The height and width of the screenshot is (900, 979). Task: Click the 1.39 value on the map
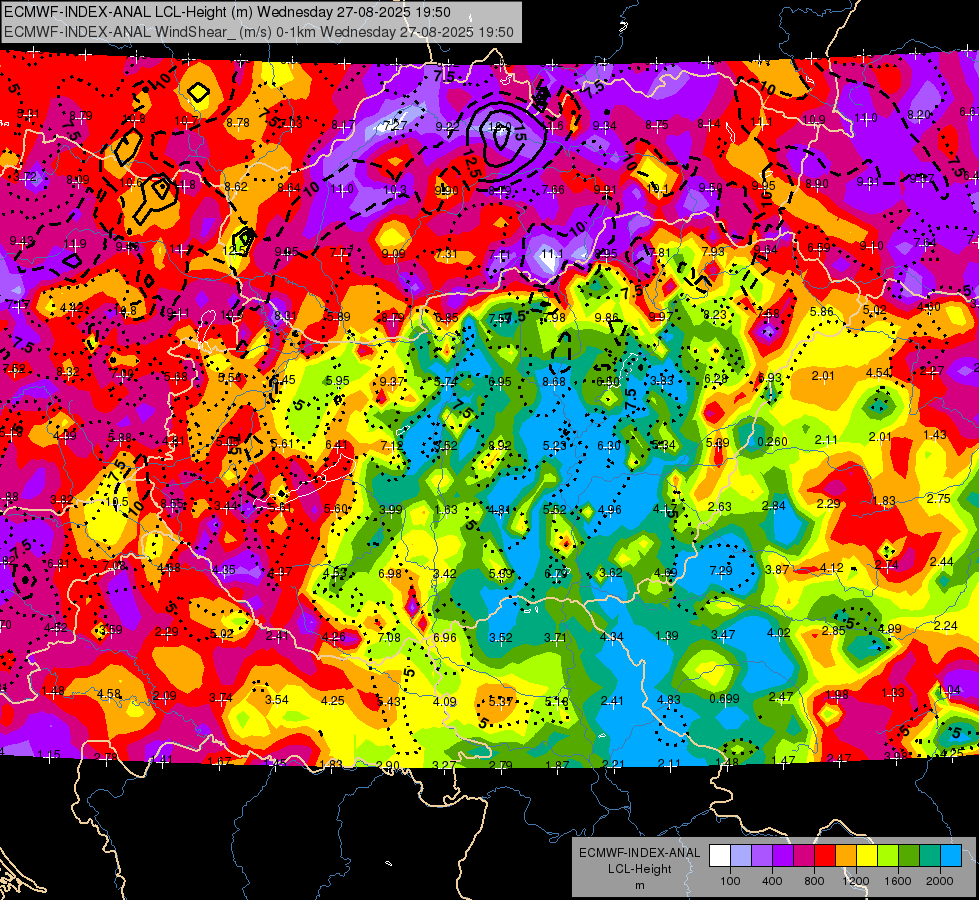pos(667,636)
